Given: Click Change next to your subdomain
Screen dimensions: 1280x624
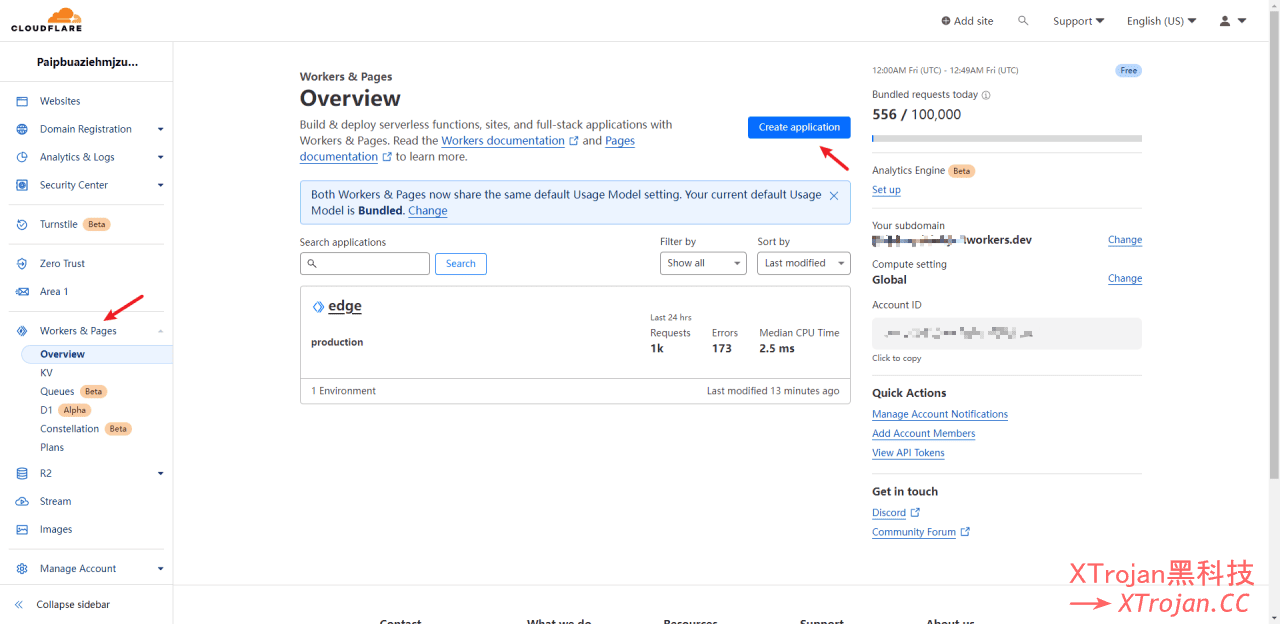Looking at the screenshot, I should (1125, 240).
